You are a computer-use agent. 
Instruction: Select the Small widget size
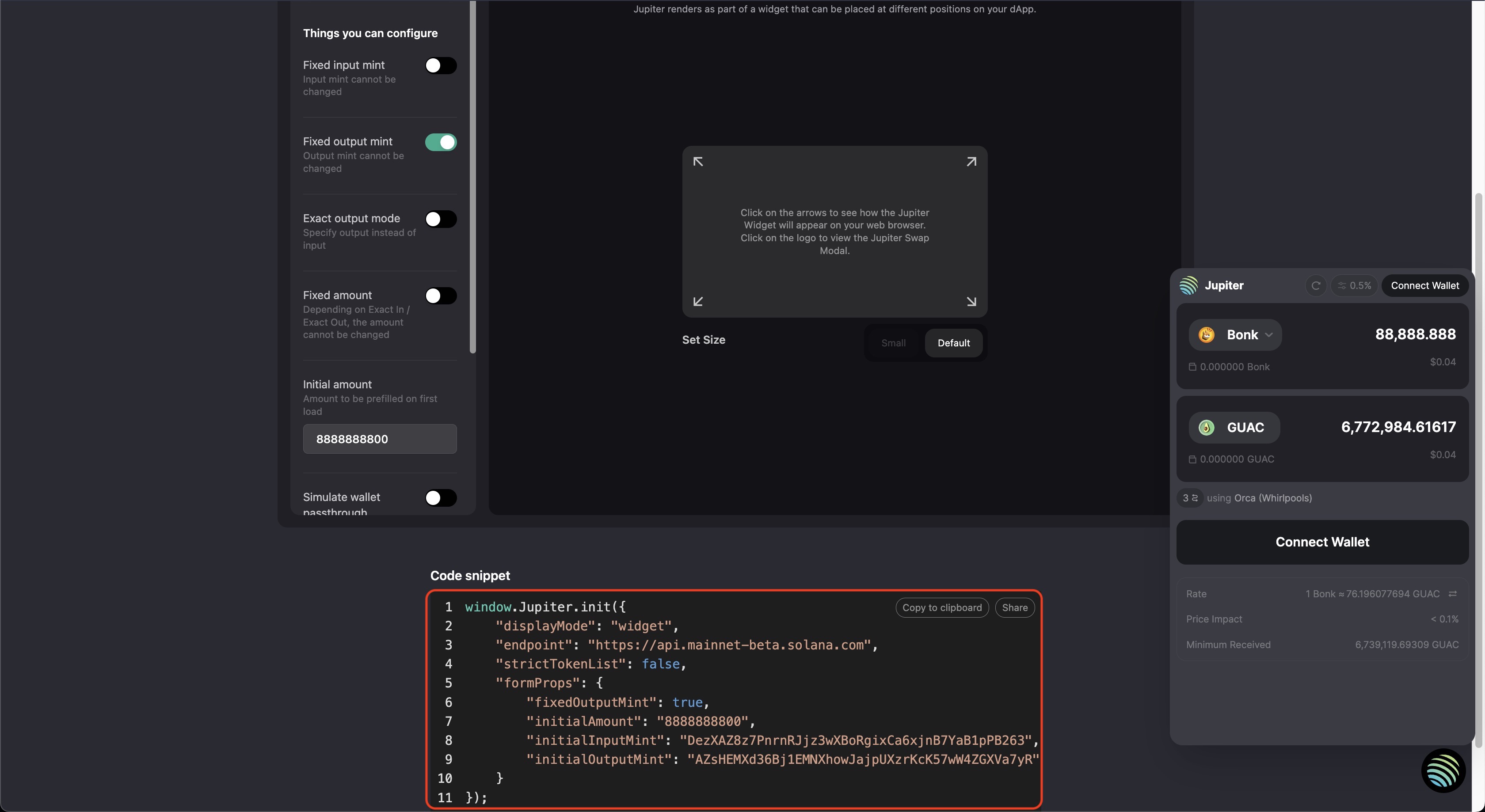tap(893, 343)
